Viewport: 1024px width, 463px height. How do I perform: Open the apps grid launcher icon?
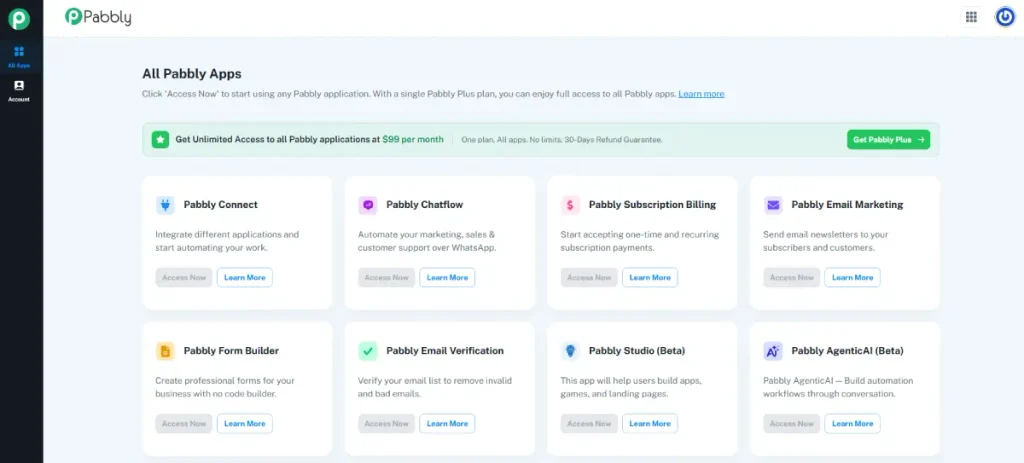coord(971,17)
